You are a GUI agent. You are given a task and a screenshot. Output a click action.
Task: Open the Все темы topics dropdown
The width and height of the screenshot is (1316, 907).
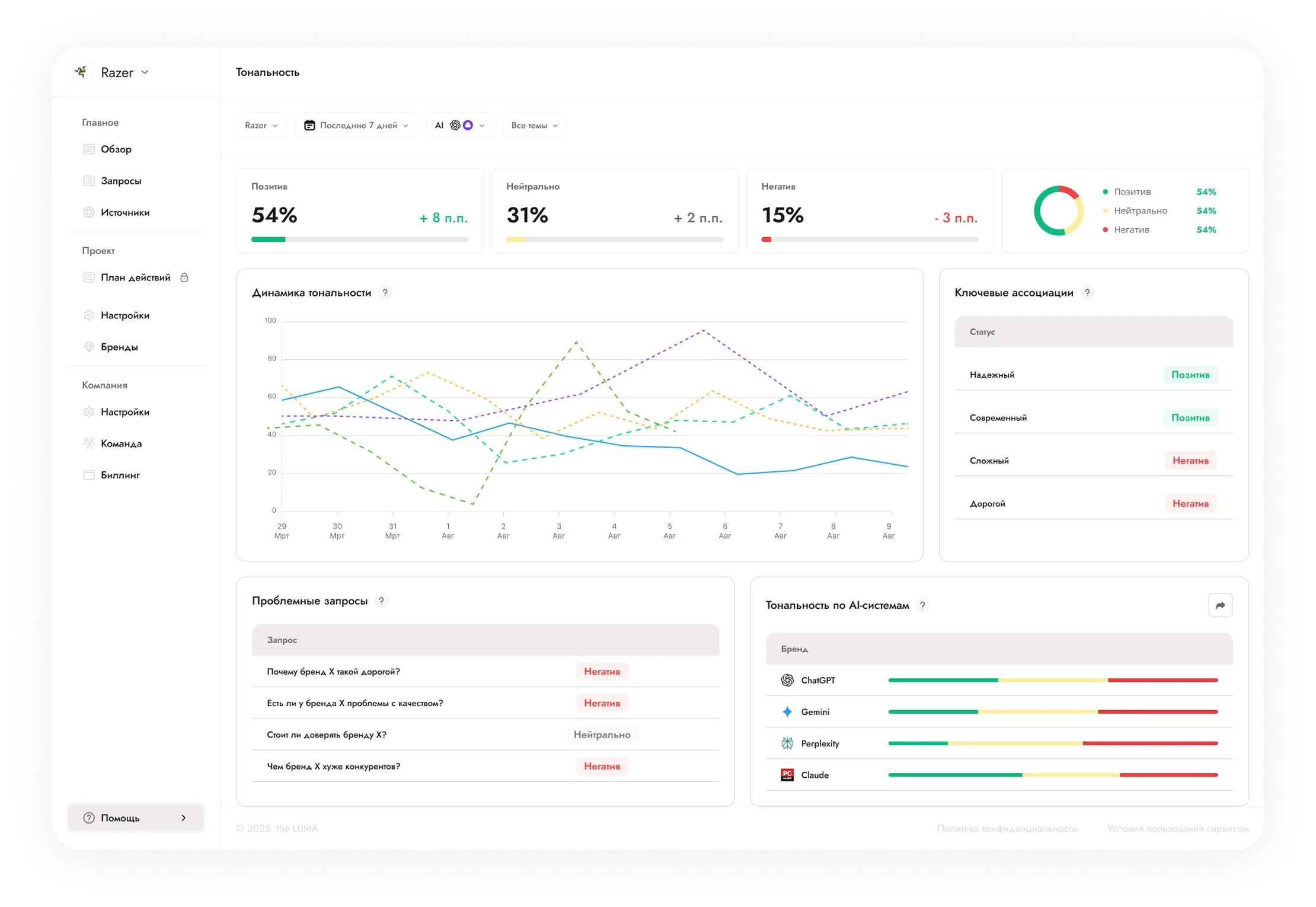pyautogui.click(x=534, y=126)
